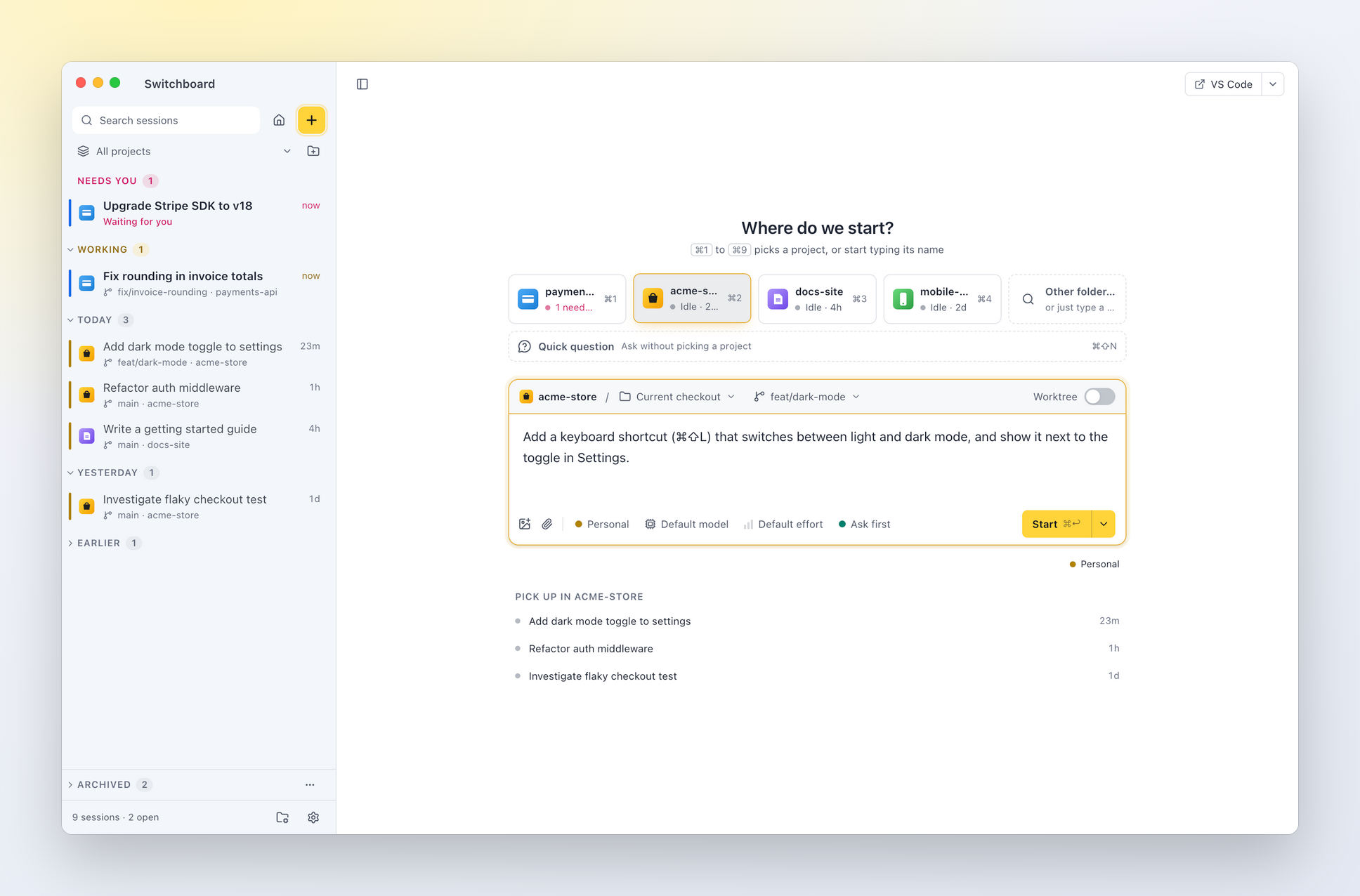Open the feat/dark-mode branch dropdown
This screenshot has width=1360, height=896.
click(806, 397)
